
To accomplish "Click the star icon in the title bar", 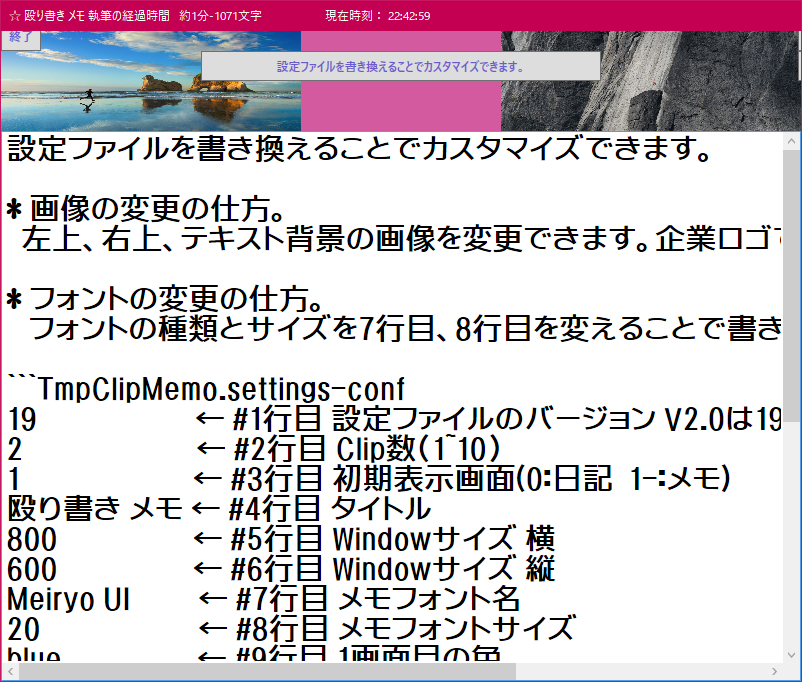I will pyautogui.click(x=15, y=16).
